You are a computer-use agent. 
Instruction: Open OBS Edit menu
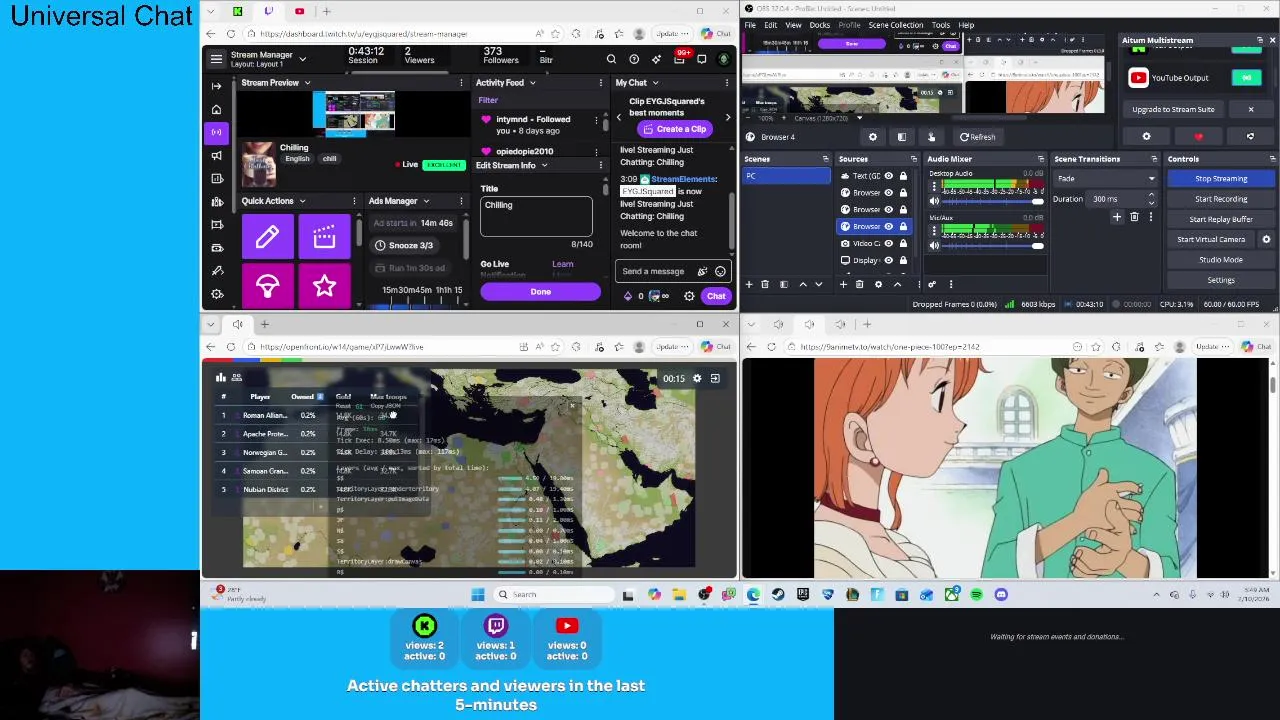771,25
